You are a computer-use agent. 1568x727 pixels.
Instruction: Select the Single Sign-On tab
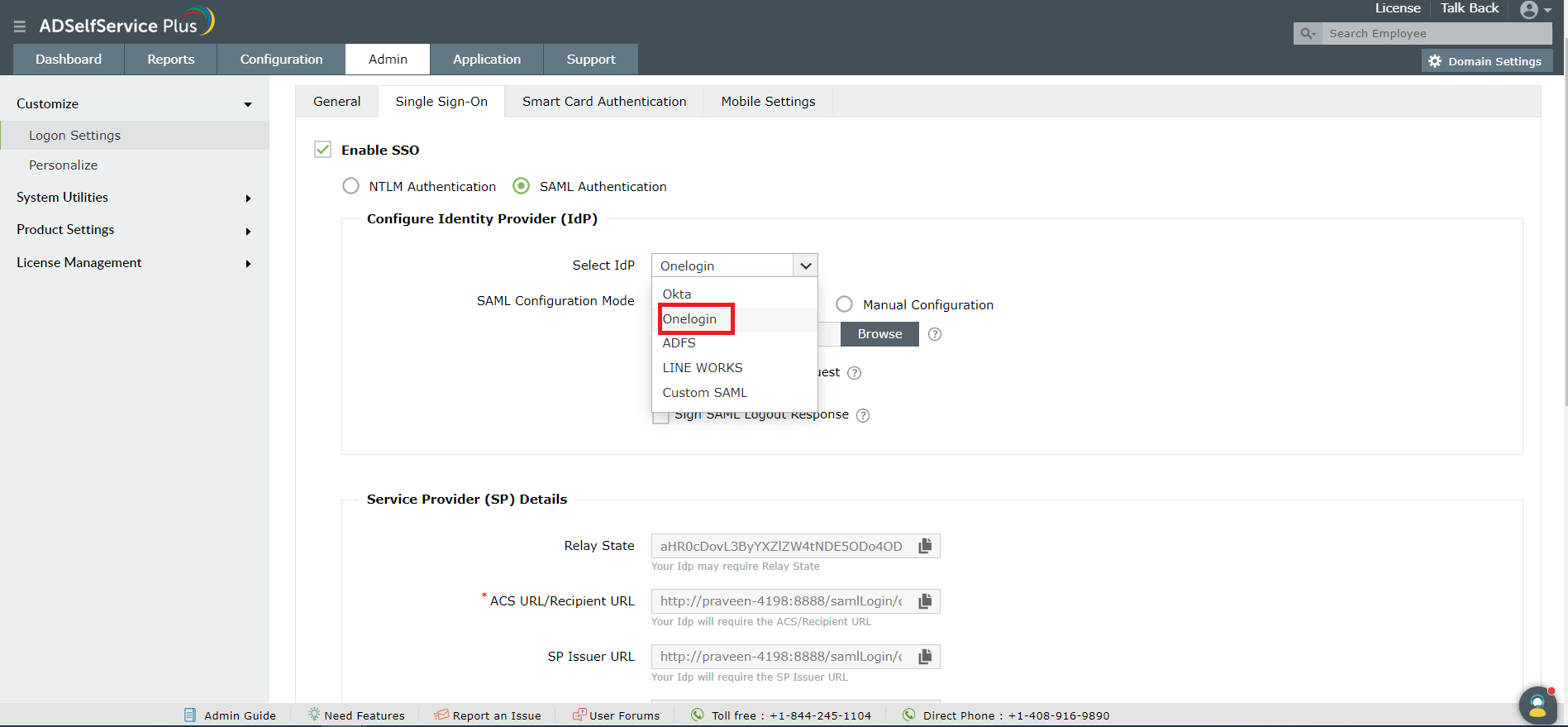click(x=441, y=102)
